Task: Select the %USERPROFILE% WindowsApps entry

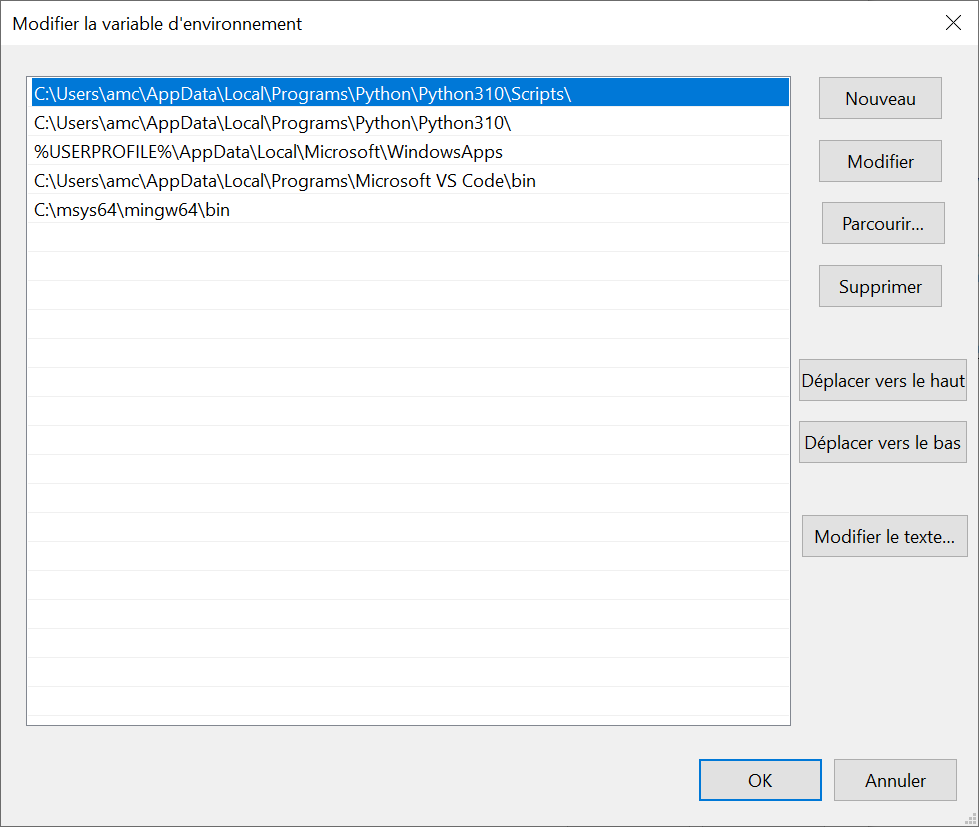Action: click(x=268, y=152)
